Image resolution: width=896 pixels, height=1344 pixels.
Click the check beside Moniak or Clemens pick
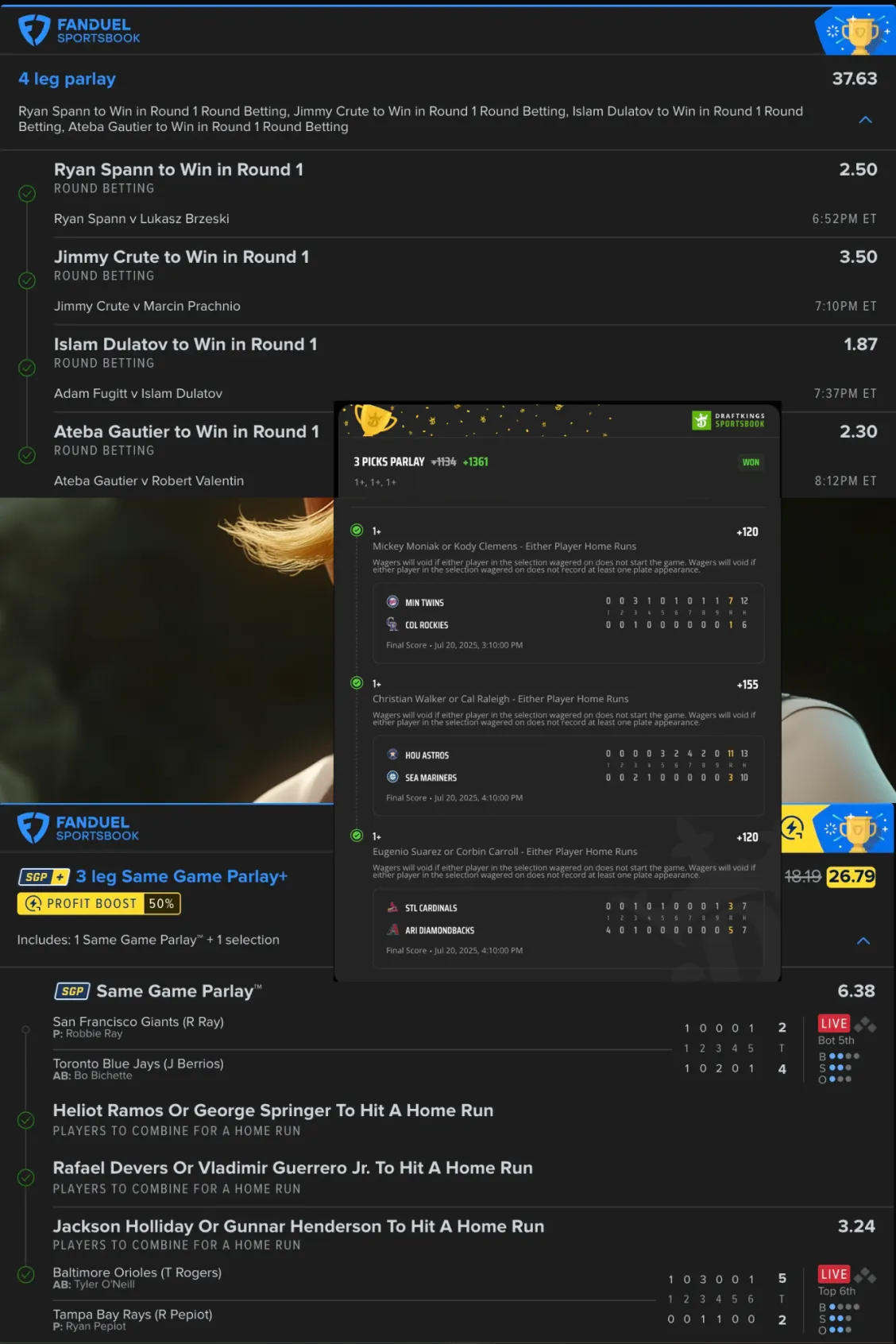(357, 530)
